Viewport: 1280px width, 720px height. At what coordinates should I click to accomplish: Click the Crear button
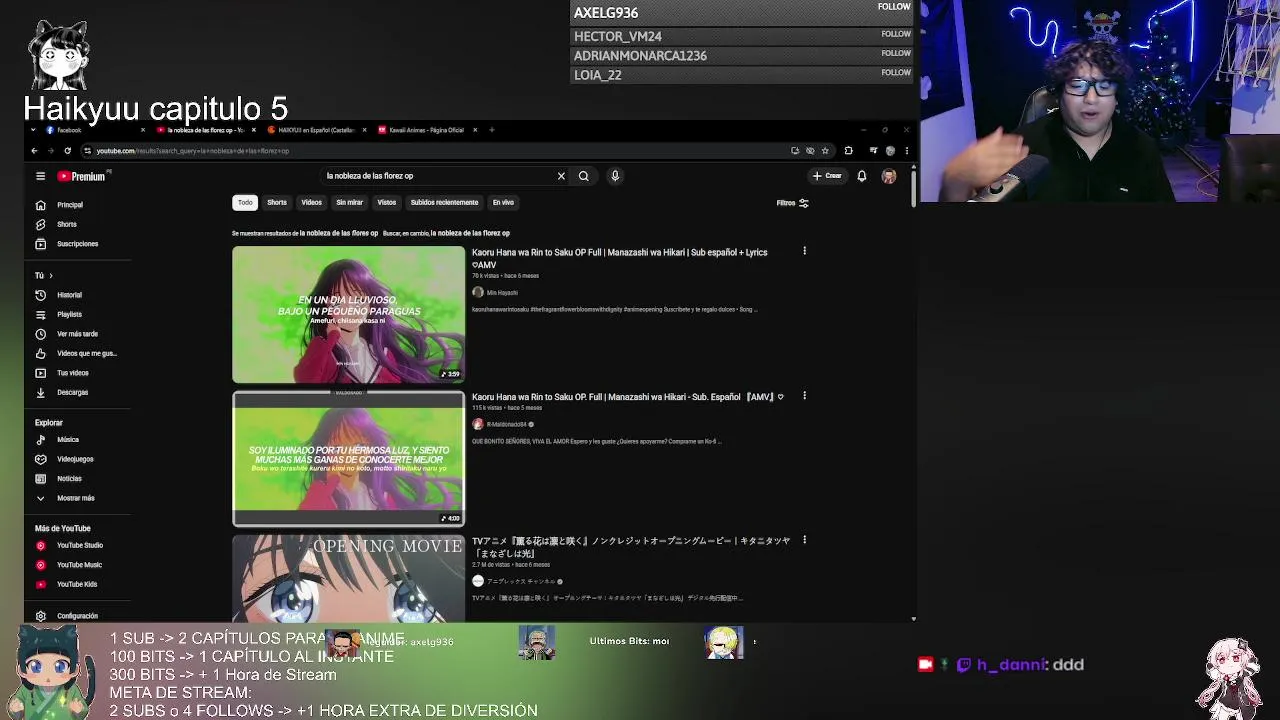coord(827,176)
